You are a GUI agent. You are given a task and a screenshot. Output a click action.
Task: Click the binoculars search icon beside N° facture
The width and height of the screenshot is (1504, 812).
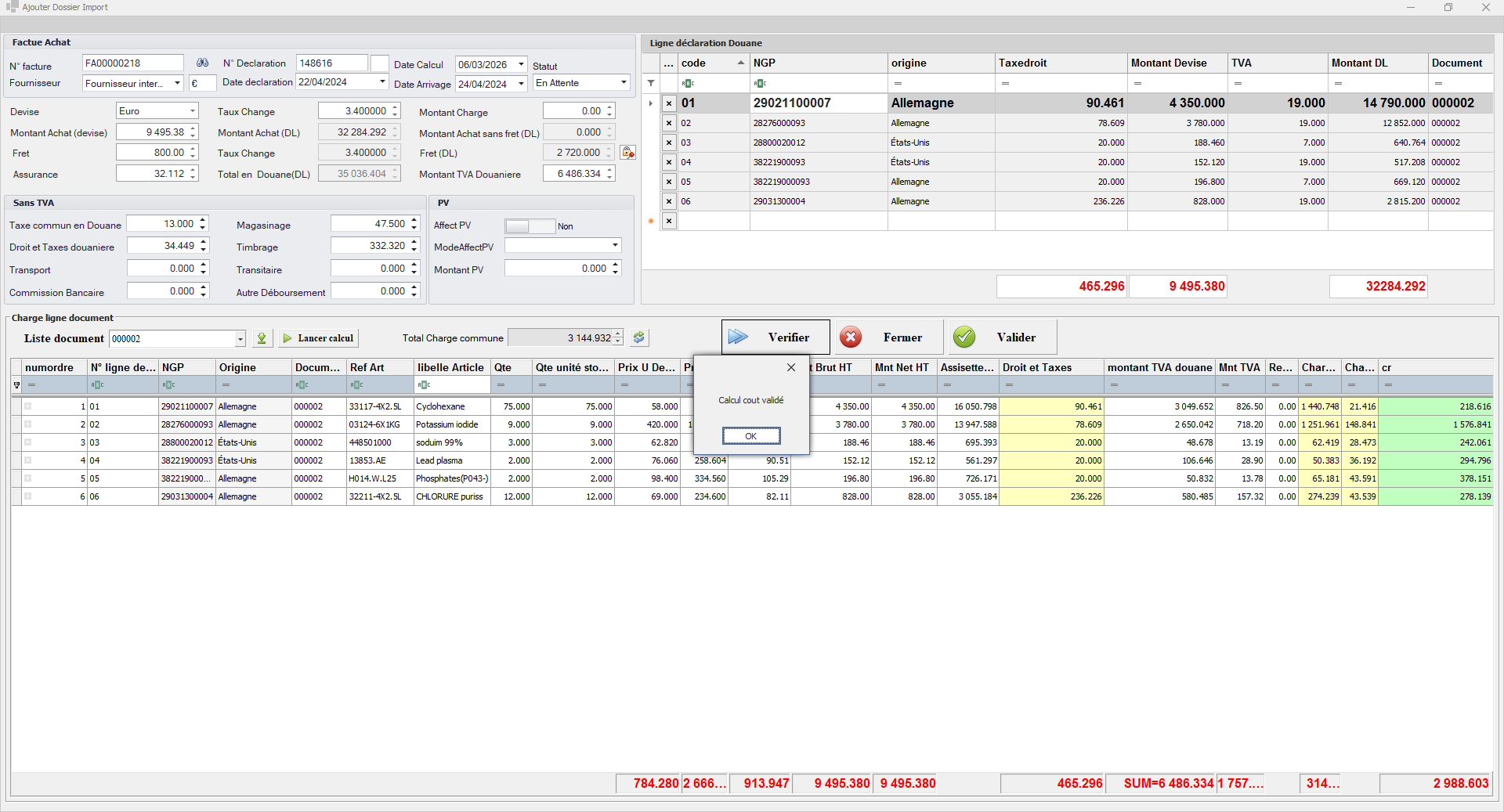[202, 63]
